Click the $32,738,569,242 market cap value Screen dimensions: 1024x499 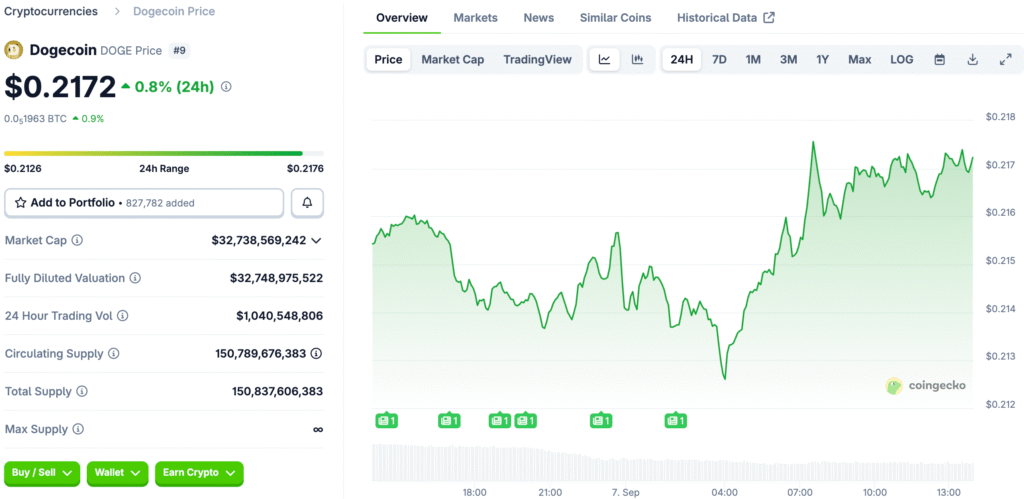pos(259,240)
